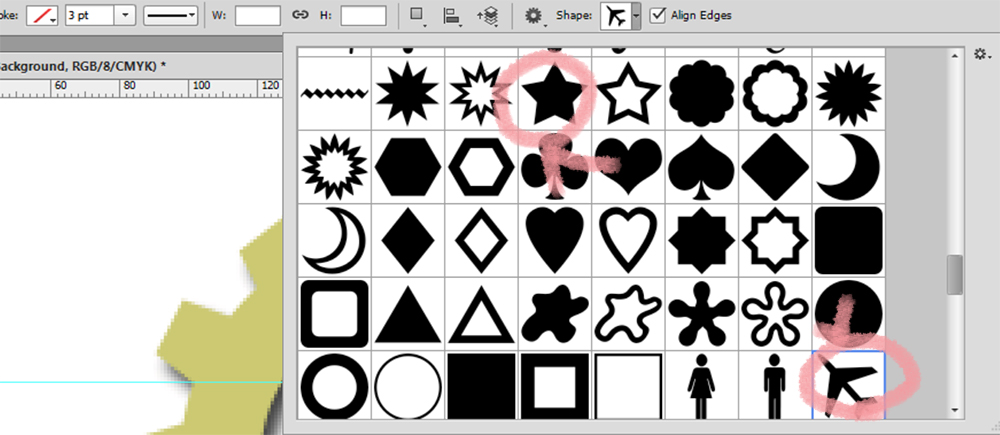Viewport: 1000px width, 435px height.
Task: Open the stroke width dropdown arrow
Action: coord(125,16)
